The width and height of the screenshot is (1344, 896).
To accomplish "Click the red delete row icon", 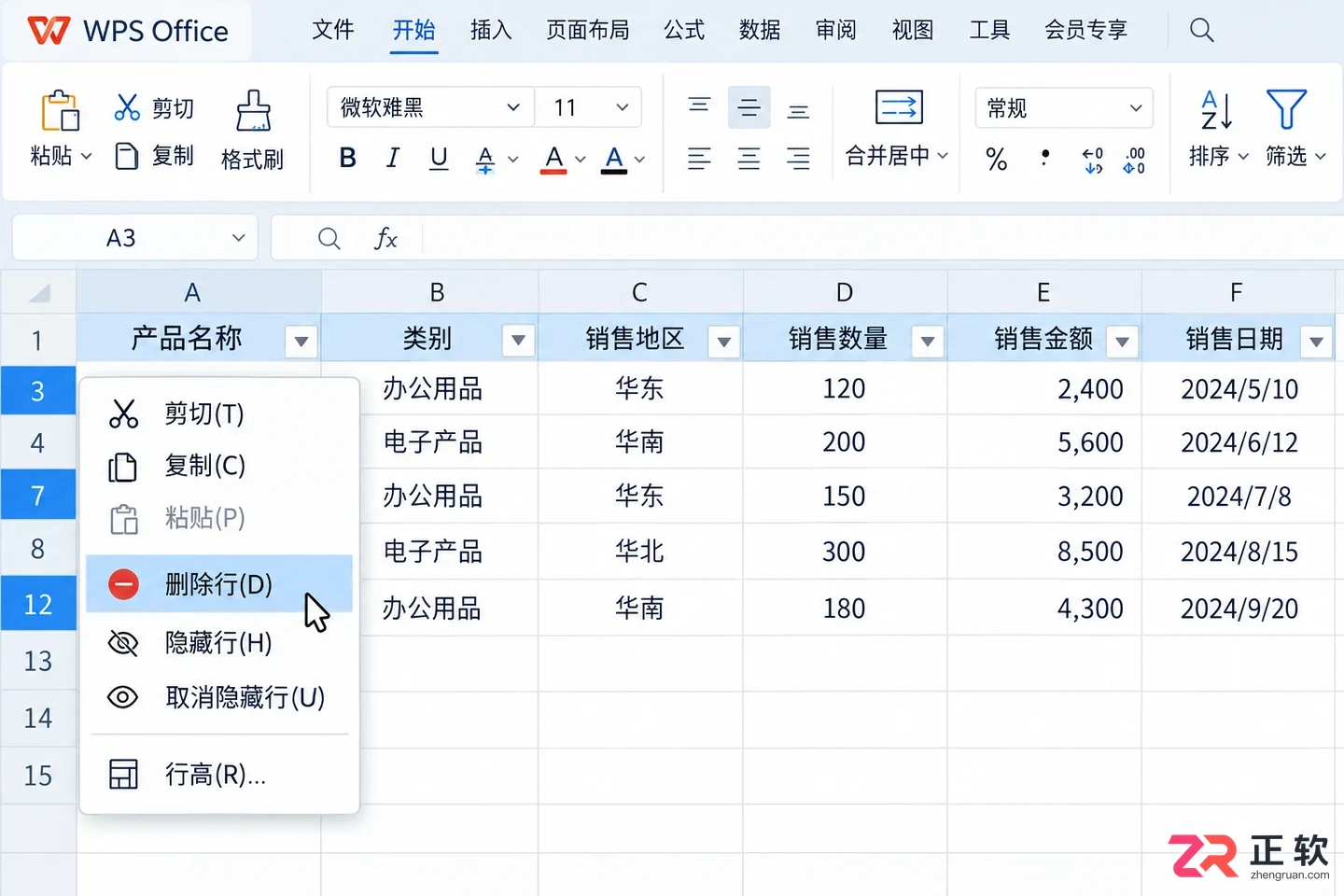I will pos(123,584).
